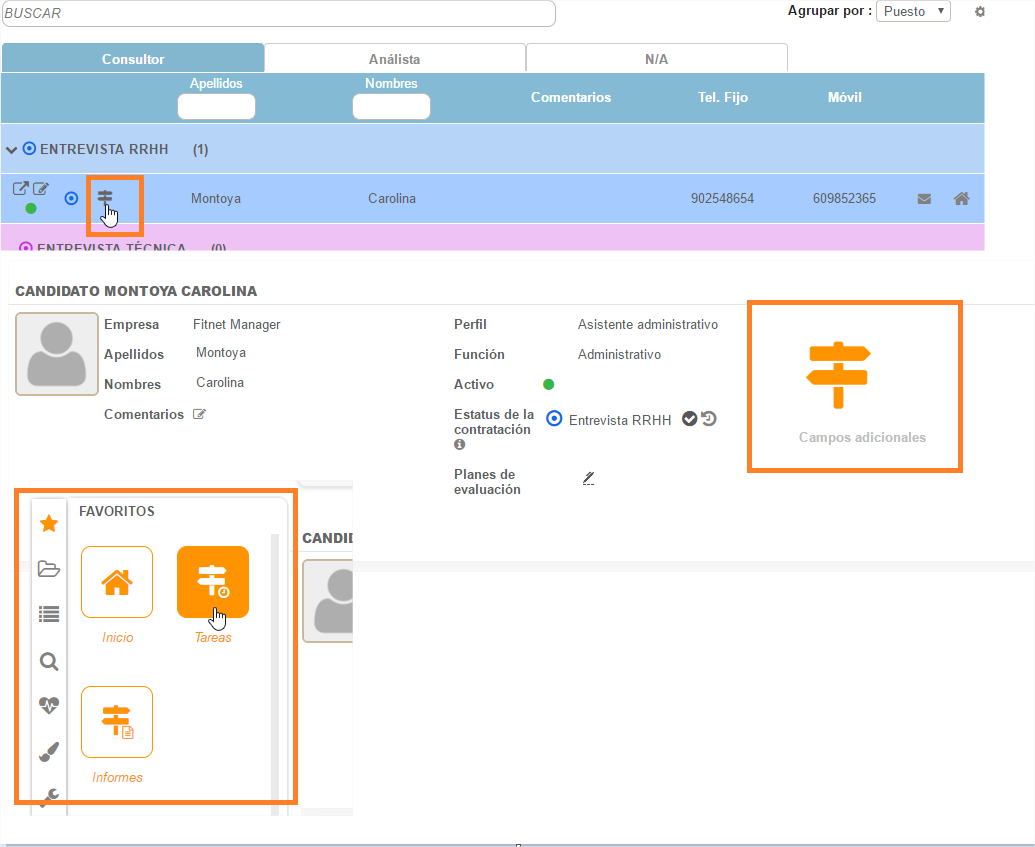Click the Entrevista RRHH status radio in details
The width and height of the screenshot is (1035, 847).
point(554,419)
